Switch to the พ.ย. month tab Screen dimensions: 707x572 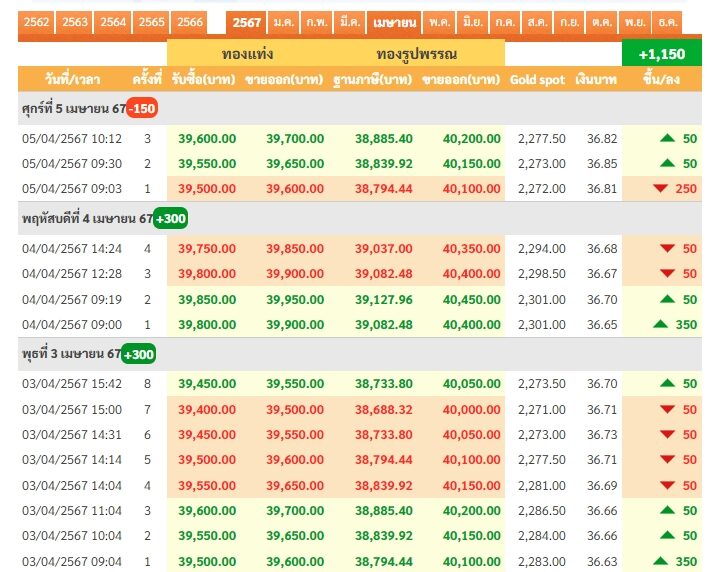(635, 22)
